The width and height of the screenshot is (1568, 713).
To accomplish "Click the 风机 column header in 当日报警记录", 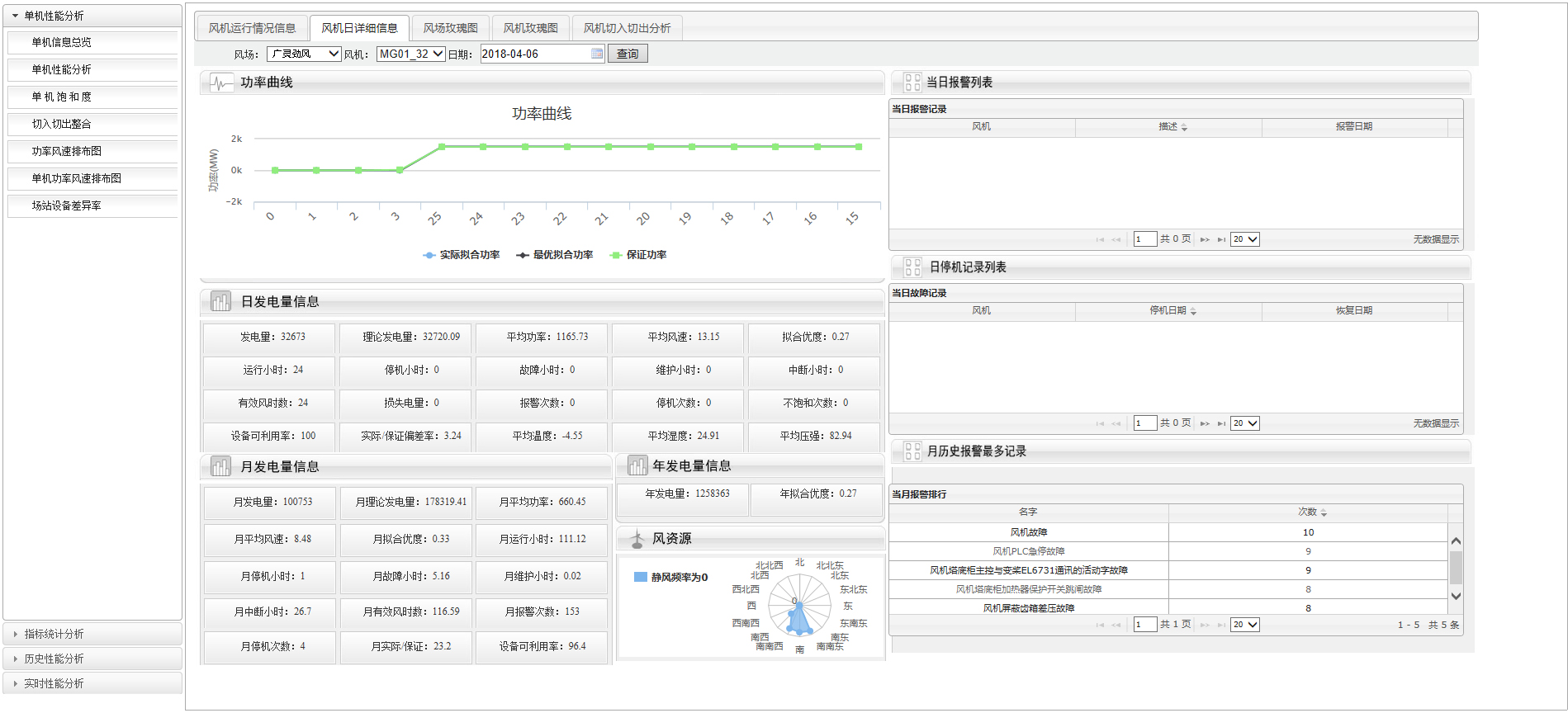I will coord(982,127).
